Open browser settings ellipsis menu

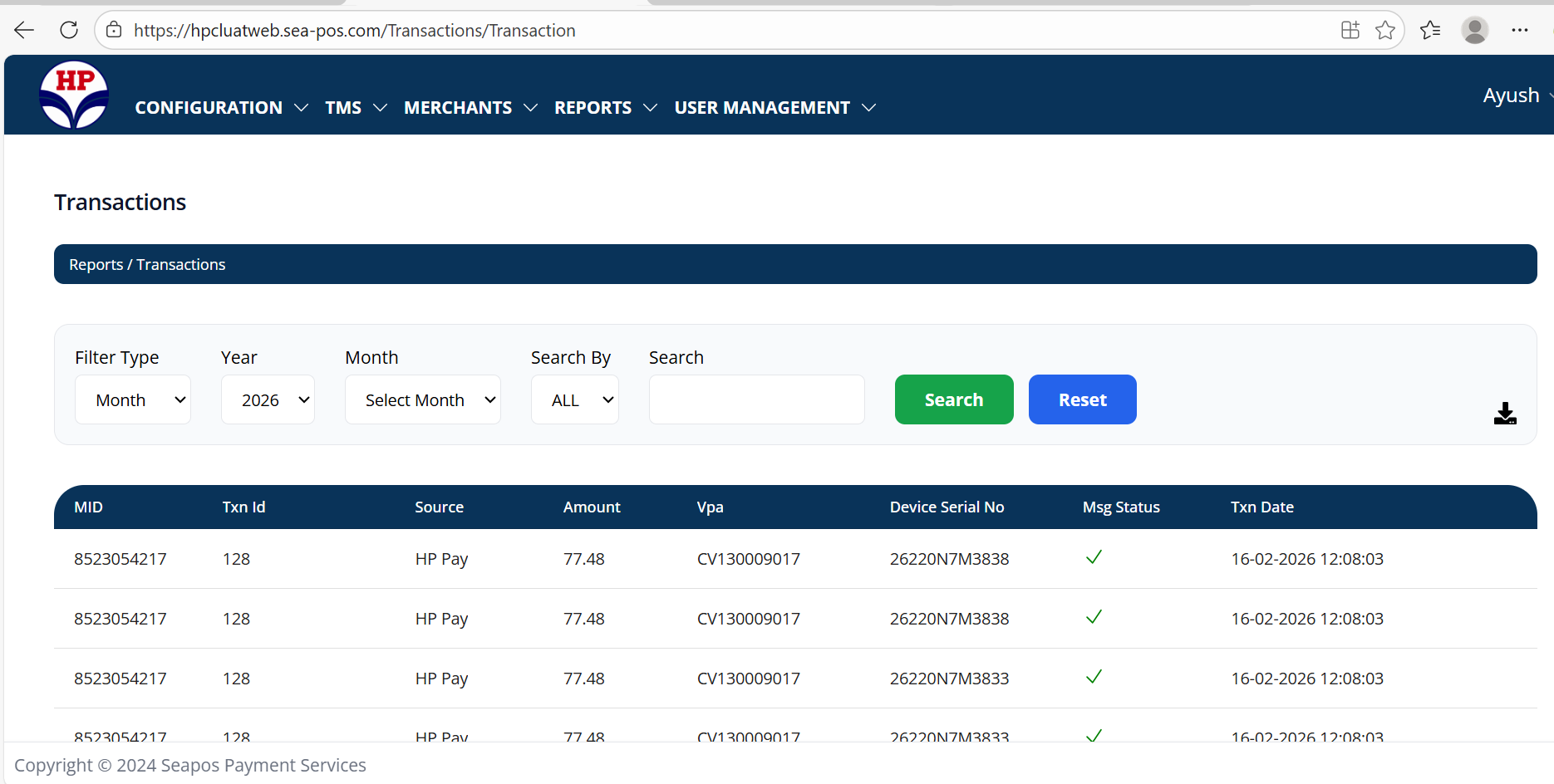tap(1519, 31)
